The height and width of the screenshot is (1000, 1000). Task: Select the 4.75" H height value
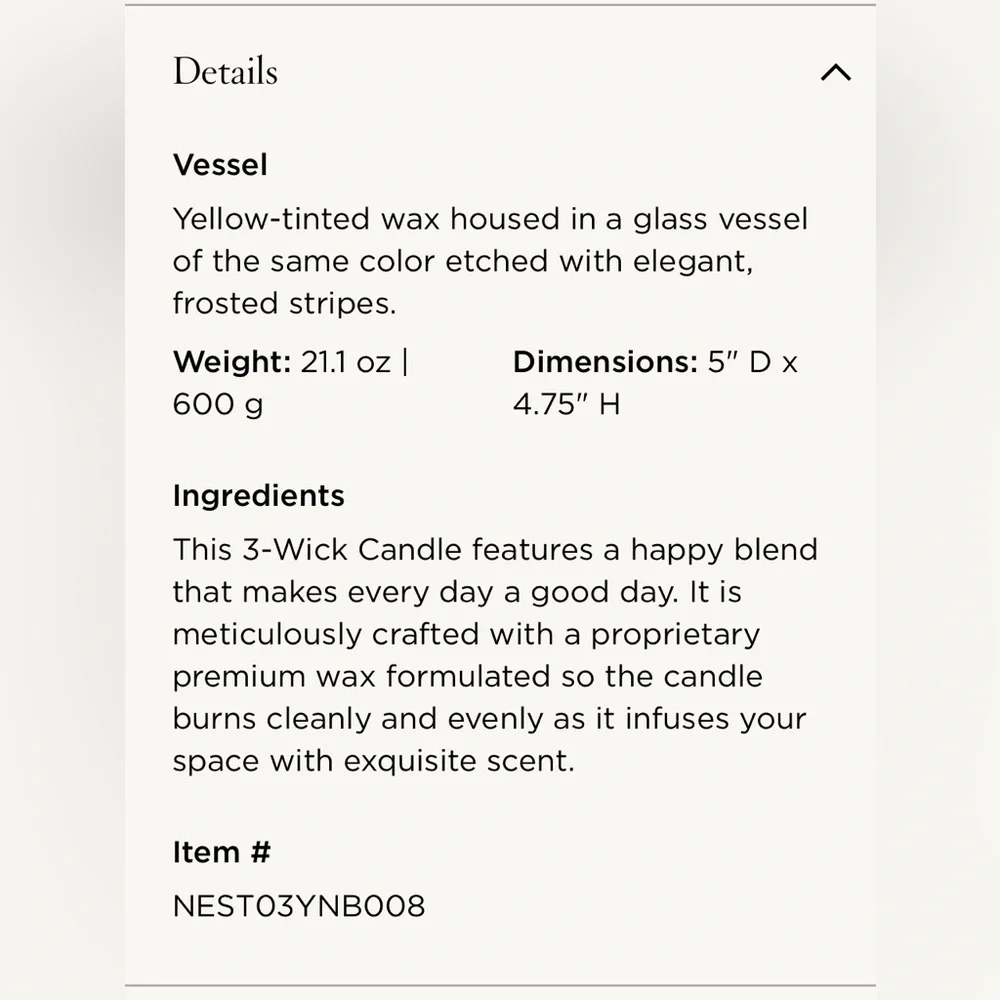point(566,404)
